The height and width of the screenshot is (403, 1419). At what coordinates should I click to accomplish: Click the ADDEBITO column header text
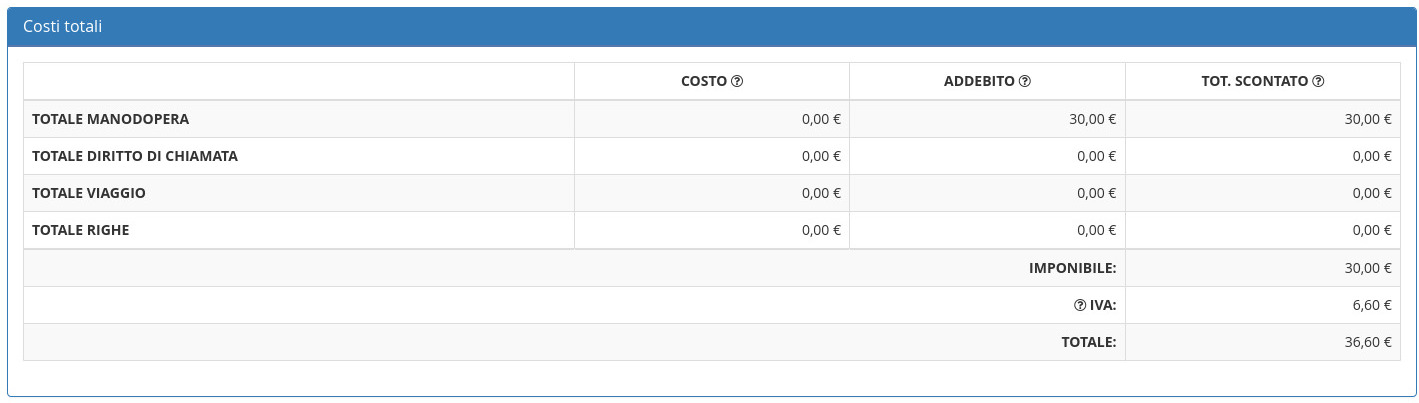979,82
